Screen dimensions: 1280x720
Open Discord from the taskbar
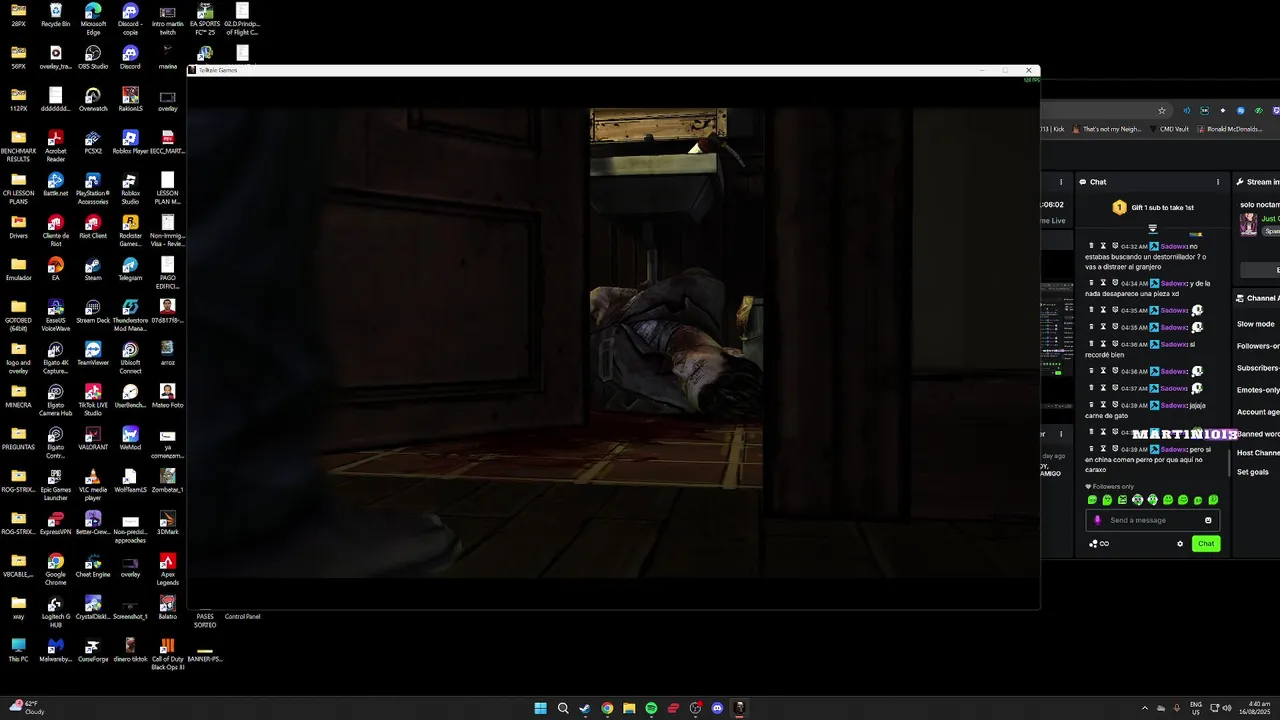pyautogui.click(x=717, y=708)
